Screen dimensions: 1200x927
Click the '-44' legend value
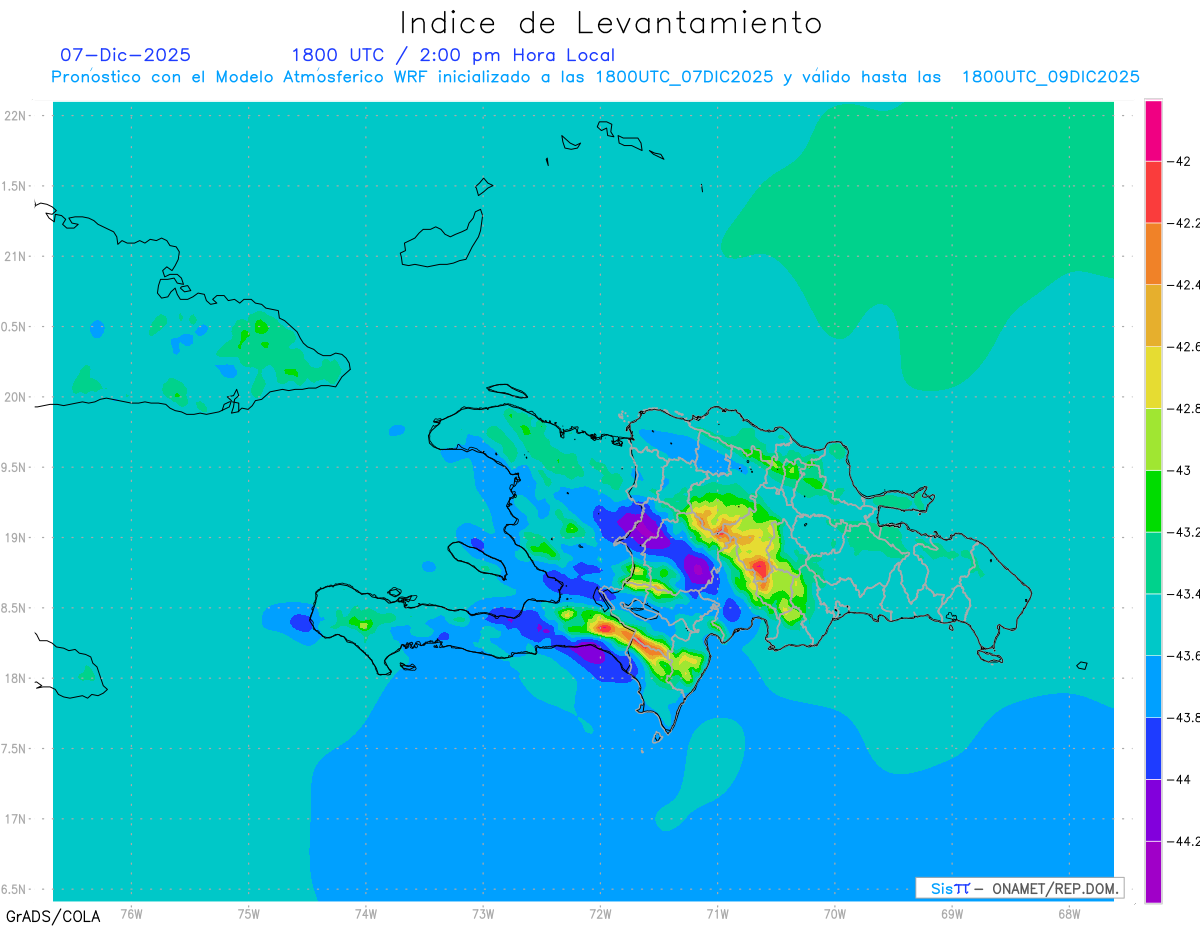[x=1179, y=779]
